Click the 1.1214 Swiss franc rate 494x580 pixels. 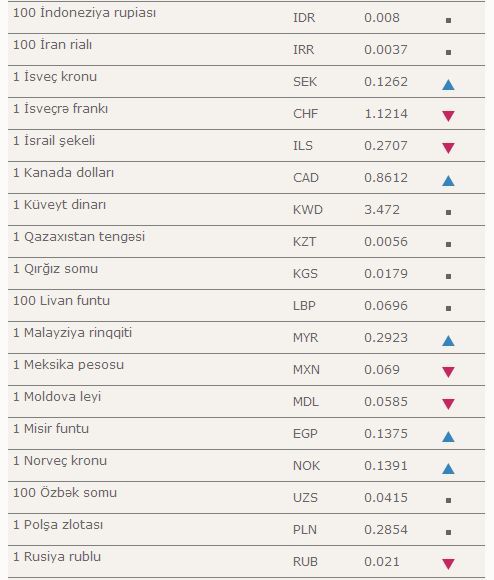pos(386,114)
